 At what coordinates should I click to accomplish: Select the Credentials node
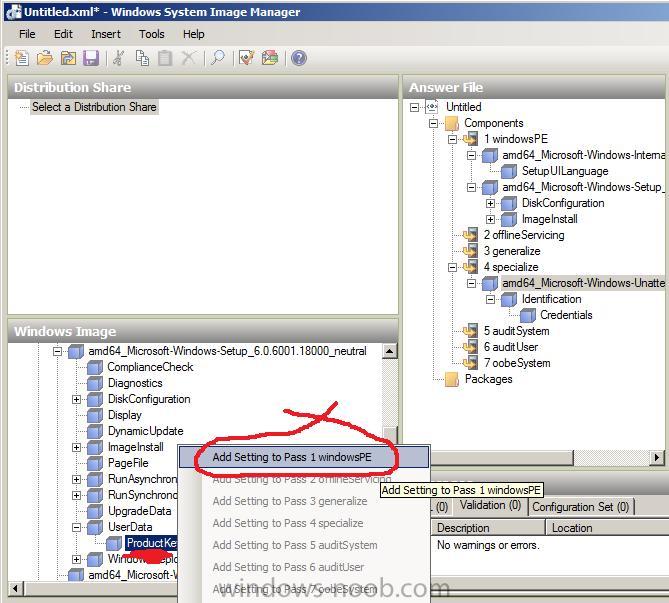(x=566, y=315)
